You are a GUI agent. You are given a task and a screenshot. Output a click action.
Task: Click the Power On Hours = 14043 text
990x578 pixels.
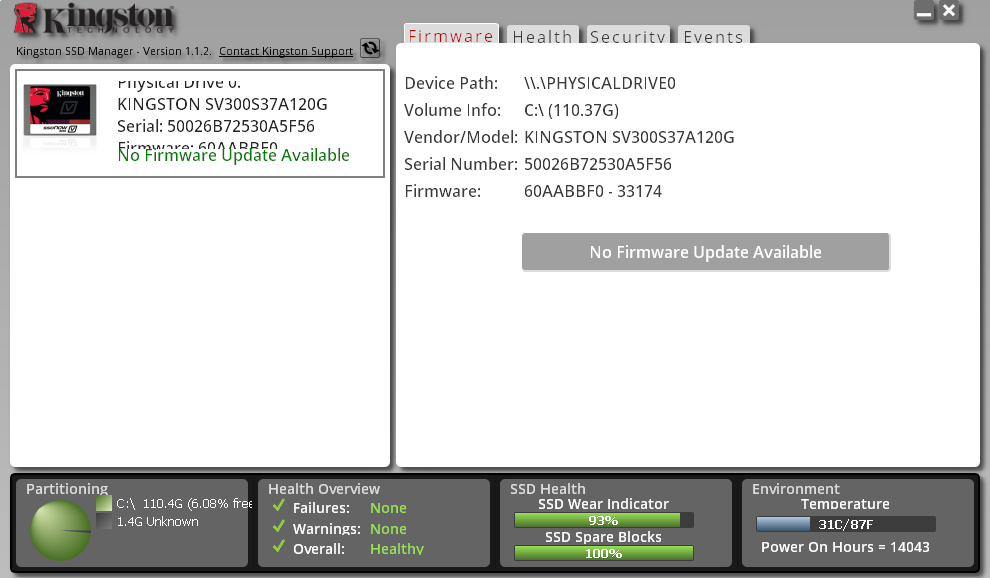pos(845,547)
